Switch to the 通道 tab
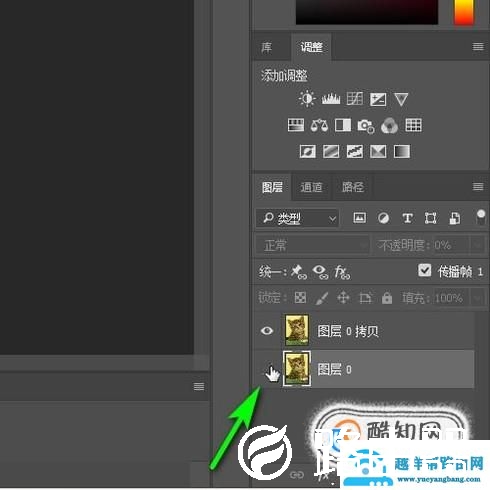Screen dimensions: 490x490 pyautogui.click(x=311, y=187)
